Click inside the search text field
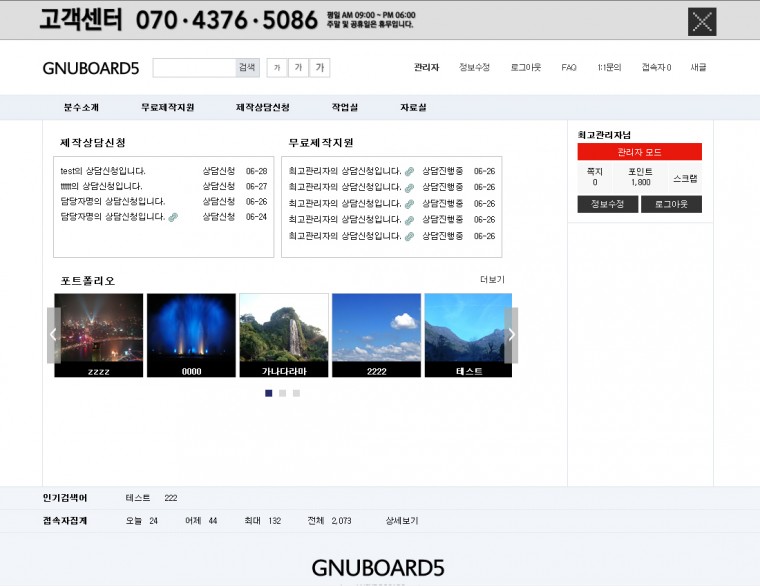This screenshot has width=760, height=586. [193, 68]
